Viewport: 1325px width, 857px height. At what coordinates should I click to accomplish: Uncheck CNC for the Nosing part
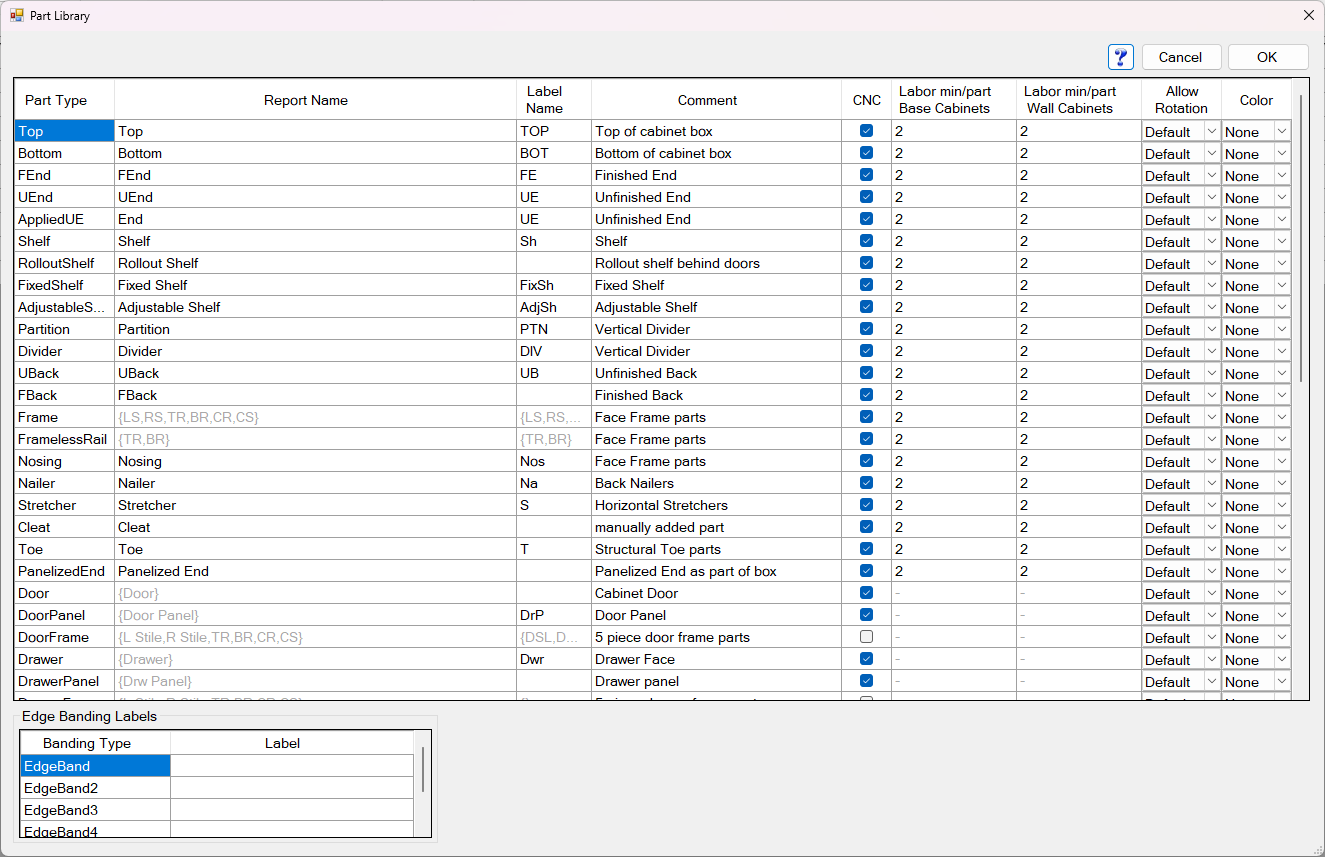click(x=866, y=461)
